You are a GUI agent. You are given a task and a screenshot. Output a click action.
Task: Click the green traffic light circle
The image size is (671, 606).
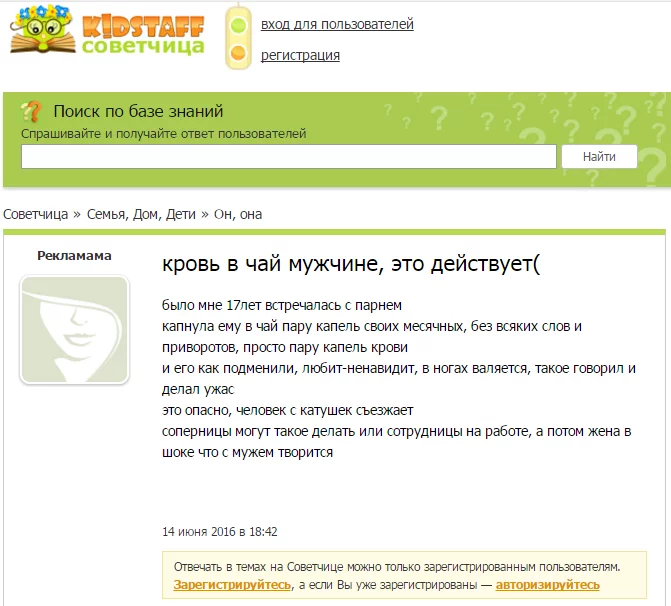(x=238, y=25)
